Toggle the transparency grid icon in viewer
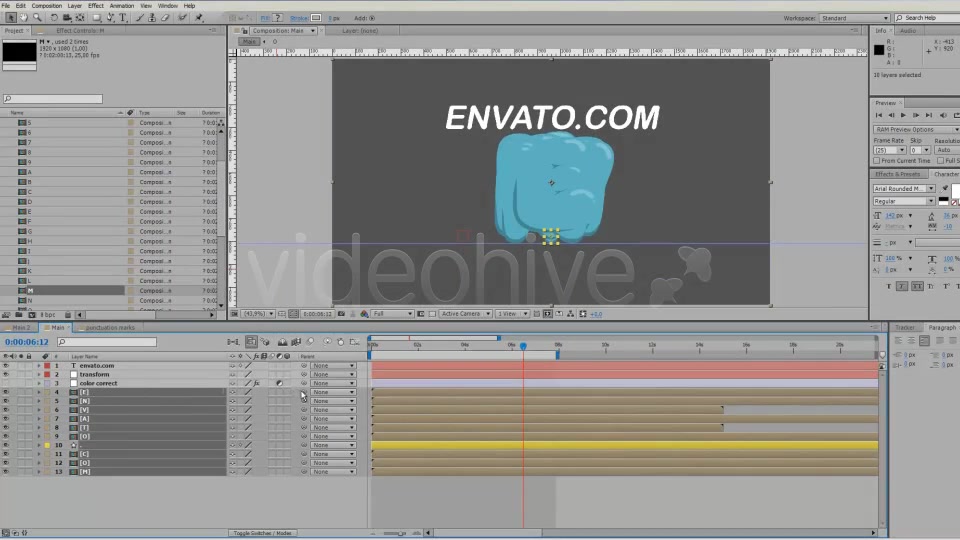 point(432,314)
